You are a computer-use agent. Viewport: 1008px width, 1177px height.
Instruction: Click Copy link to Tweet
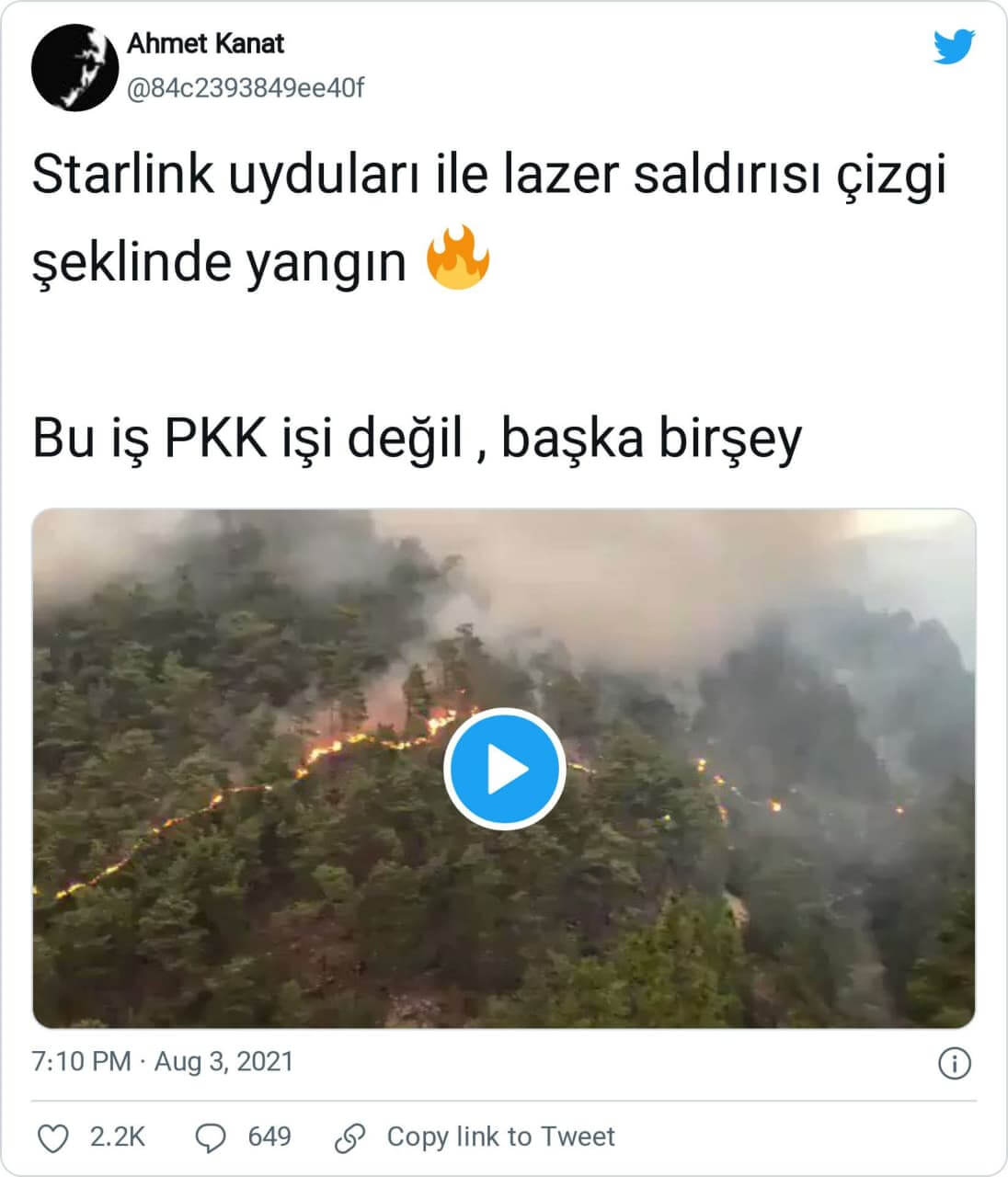click(x=500, y=1137)
